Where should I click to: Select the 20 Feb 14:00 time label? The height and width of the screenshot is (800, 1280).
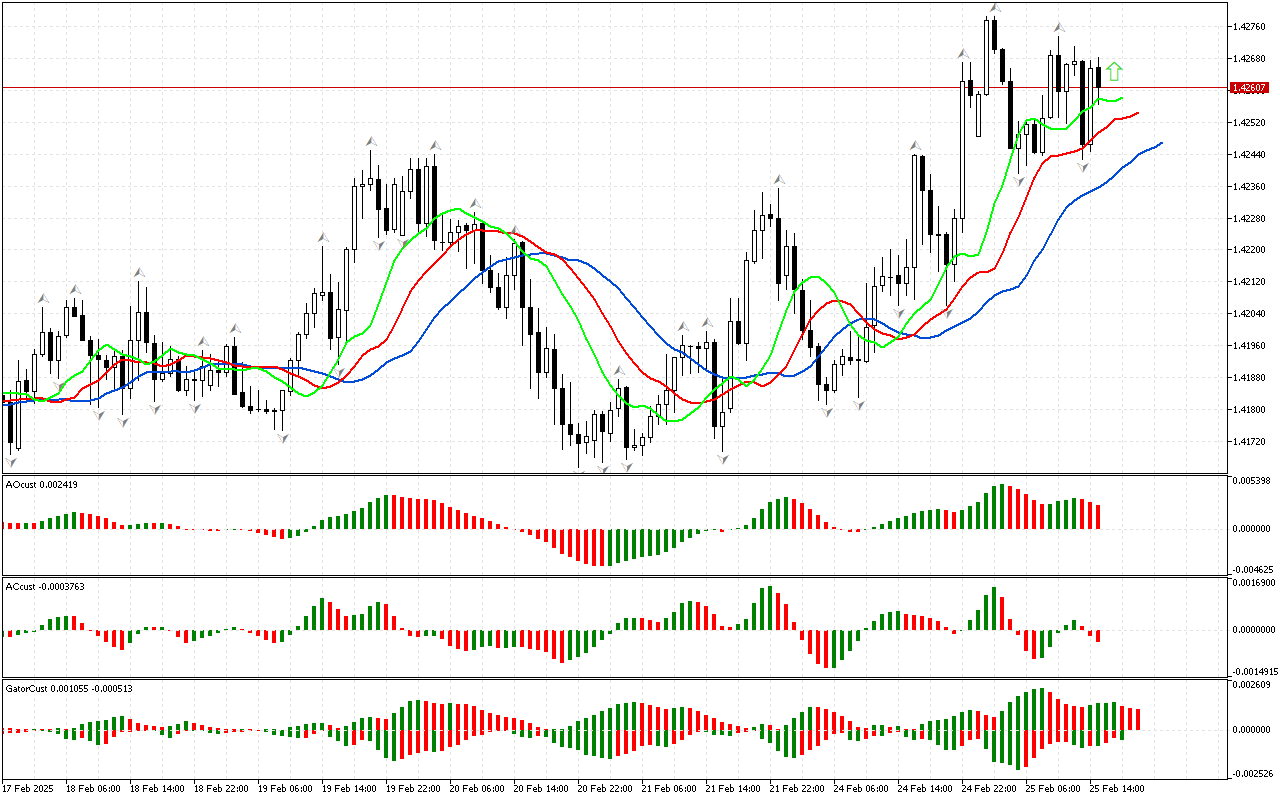[x=541, y=789]
